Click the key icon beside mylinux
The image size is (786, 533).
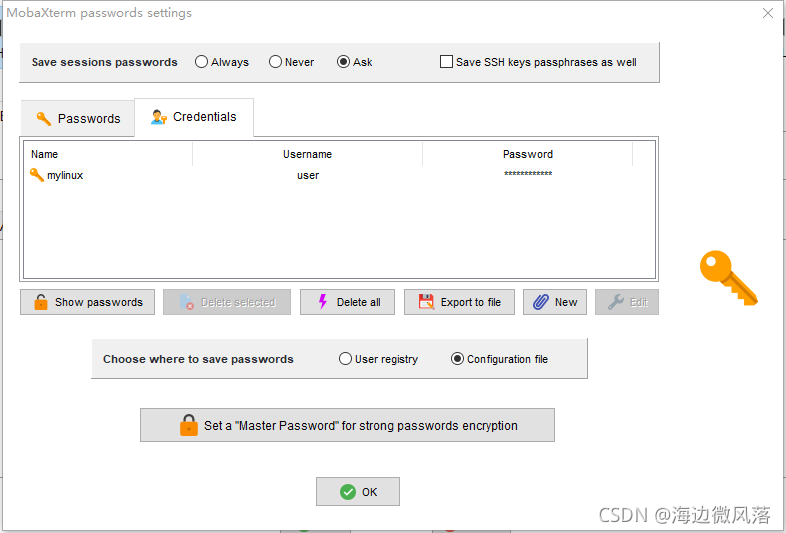pyautogui.click(x=37, y=175)
